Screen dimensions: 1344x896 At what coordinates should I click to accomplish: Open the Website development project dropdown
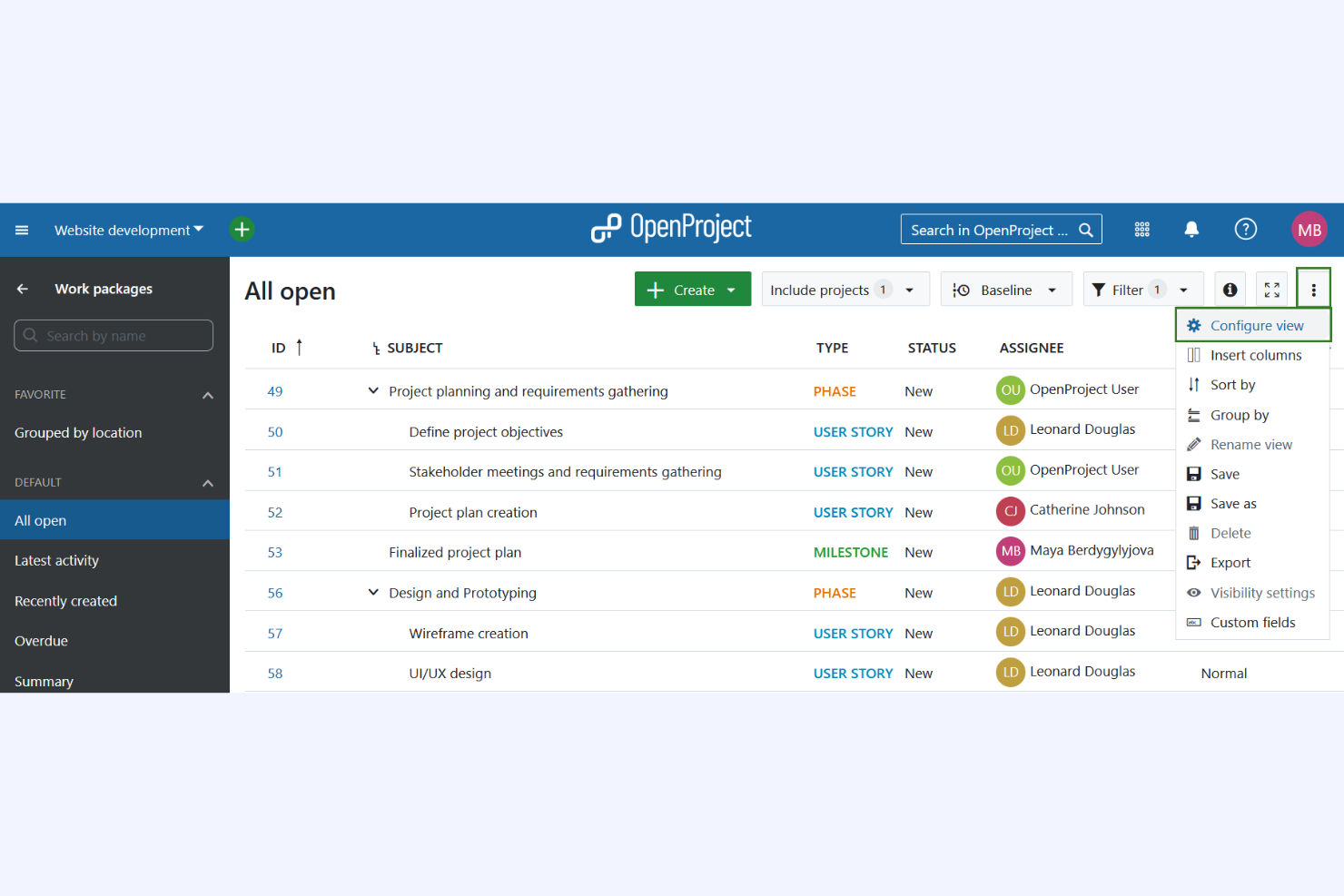tap(128, 231)
